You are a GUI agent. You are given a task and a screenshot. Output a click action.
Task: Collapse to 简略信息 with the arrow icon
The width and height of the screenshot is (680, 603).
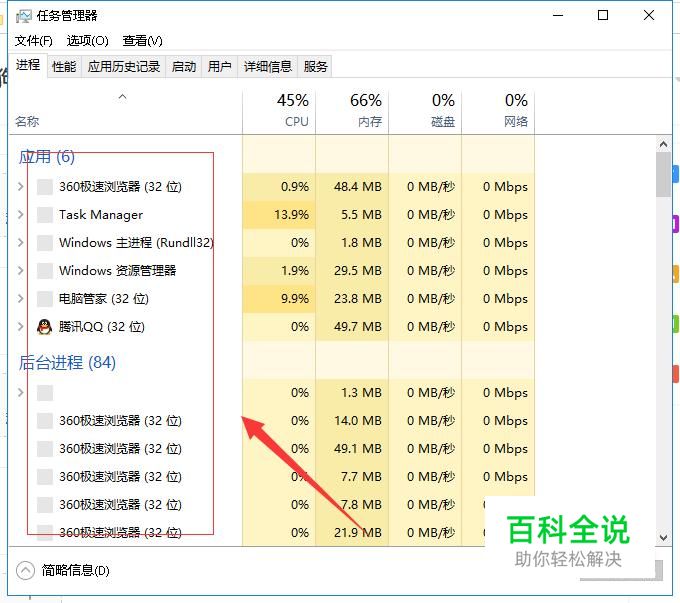coord(25,570)
